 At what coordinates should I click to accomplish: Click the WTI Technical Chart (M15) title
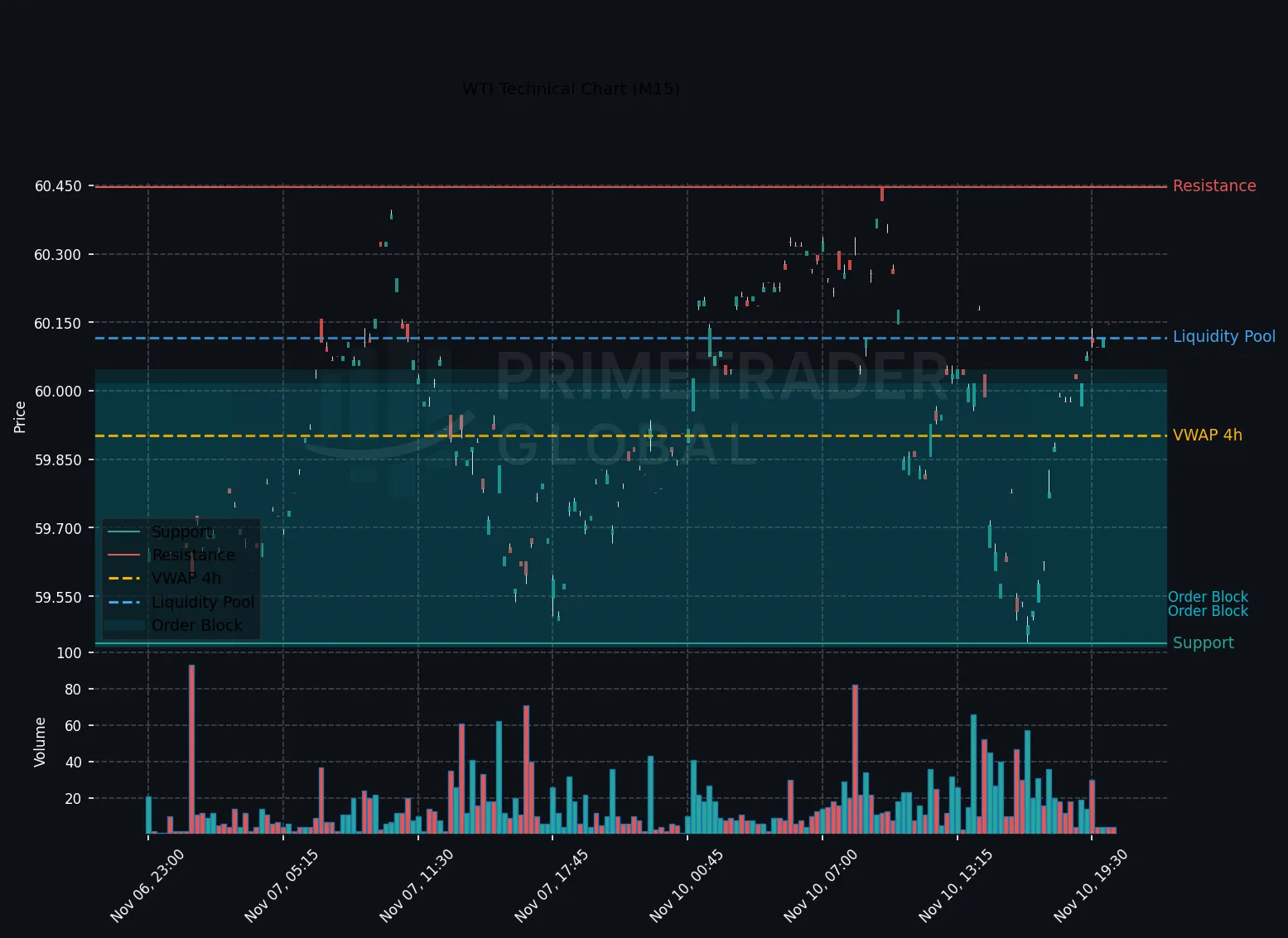pyautogui.click(x=571, y=89)
